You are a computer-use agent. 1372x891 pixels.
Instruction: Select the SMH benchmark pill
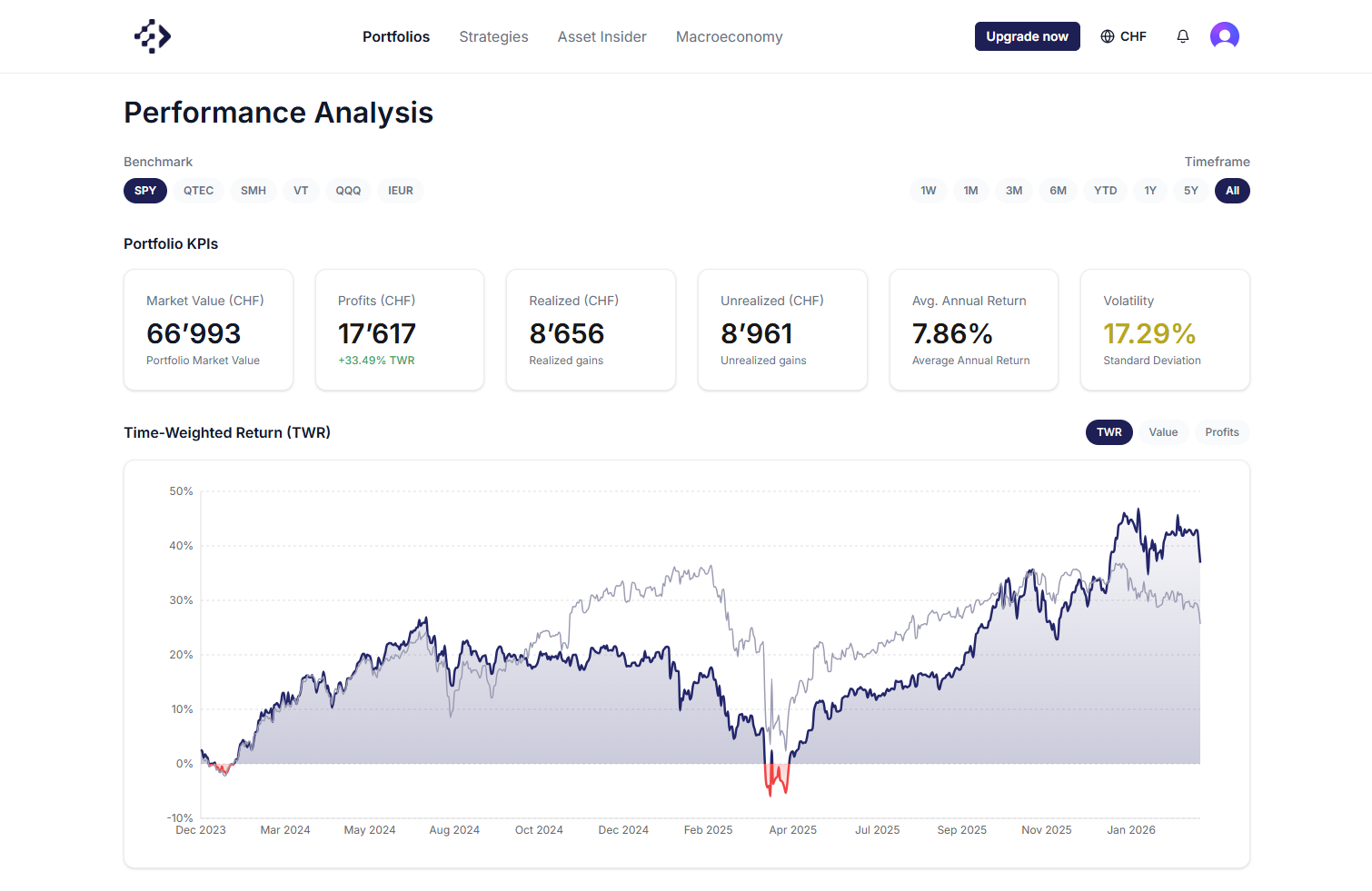253,191
